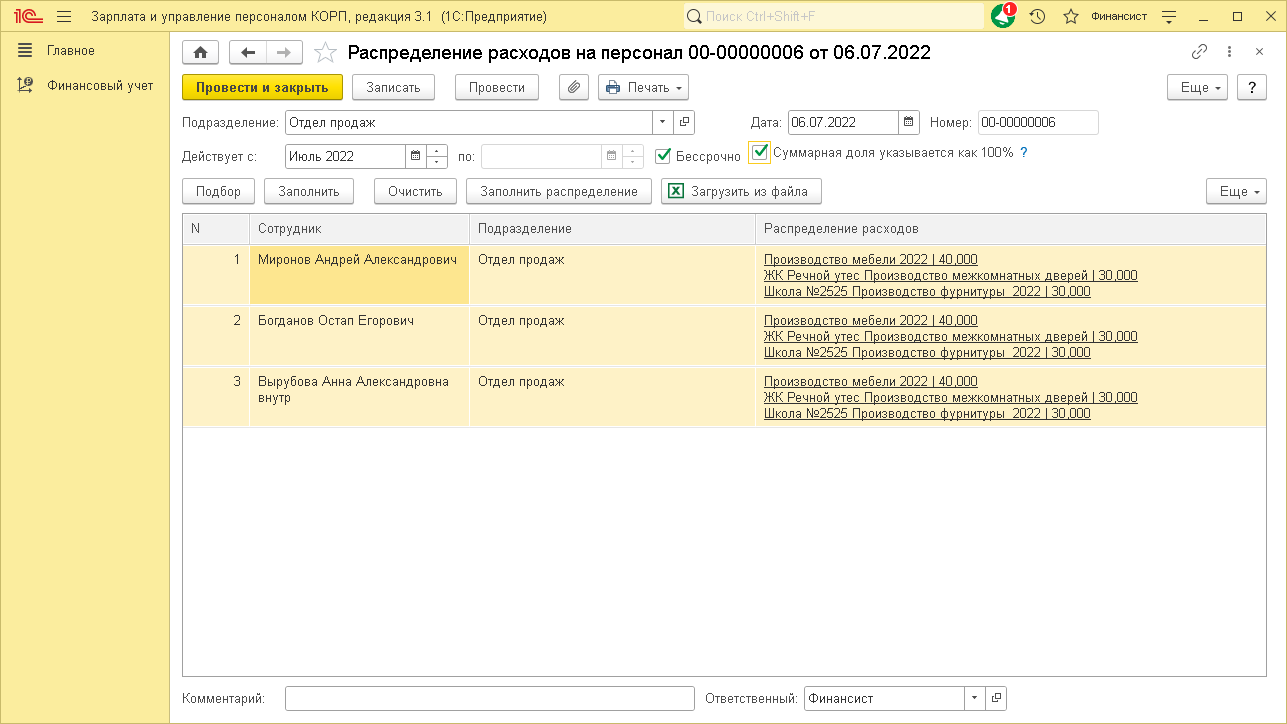Screen dimensions: 1287x724
Task: Open Финансовый учет section in sidebar
Action: [x=100, y=86]
